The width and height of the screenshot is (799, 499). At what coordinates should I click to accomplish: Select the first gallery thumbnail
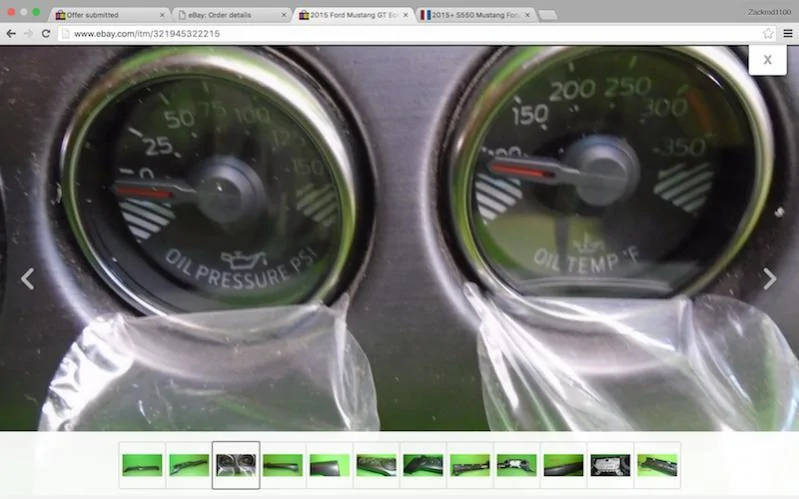coord(142,465)
